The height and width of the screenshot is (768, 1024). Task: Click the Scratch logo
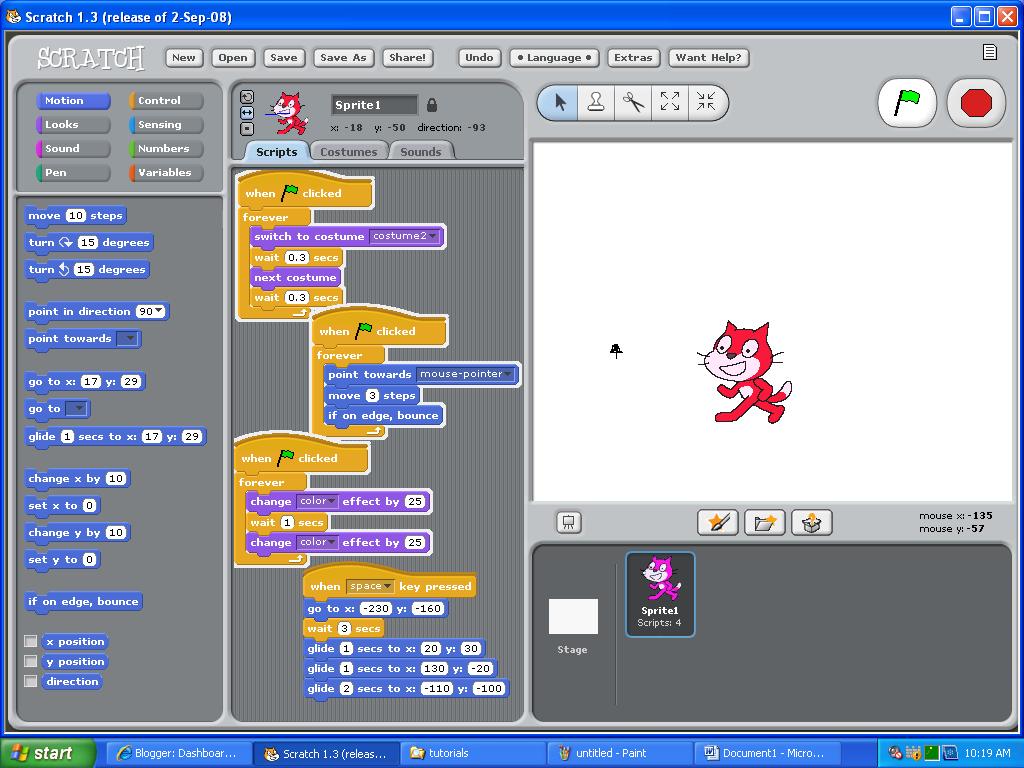[90, 58]
